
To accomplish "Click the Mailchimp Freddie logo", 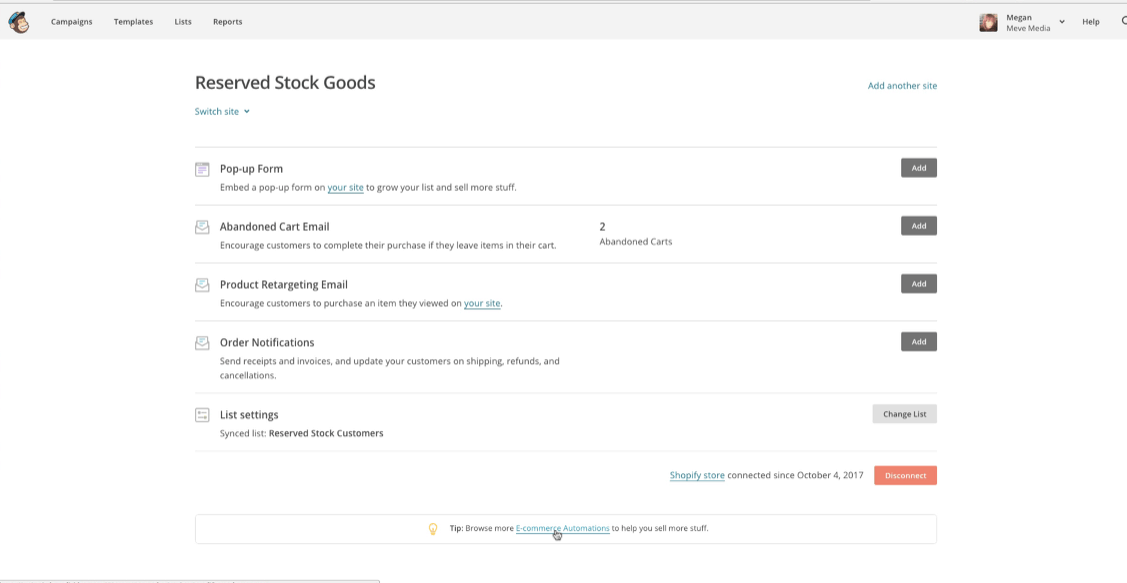I will click(x=19, y=22).
